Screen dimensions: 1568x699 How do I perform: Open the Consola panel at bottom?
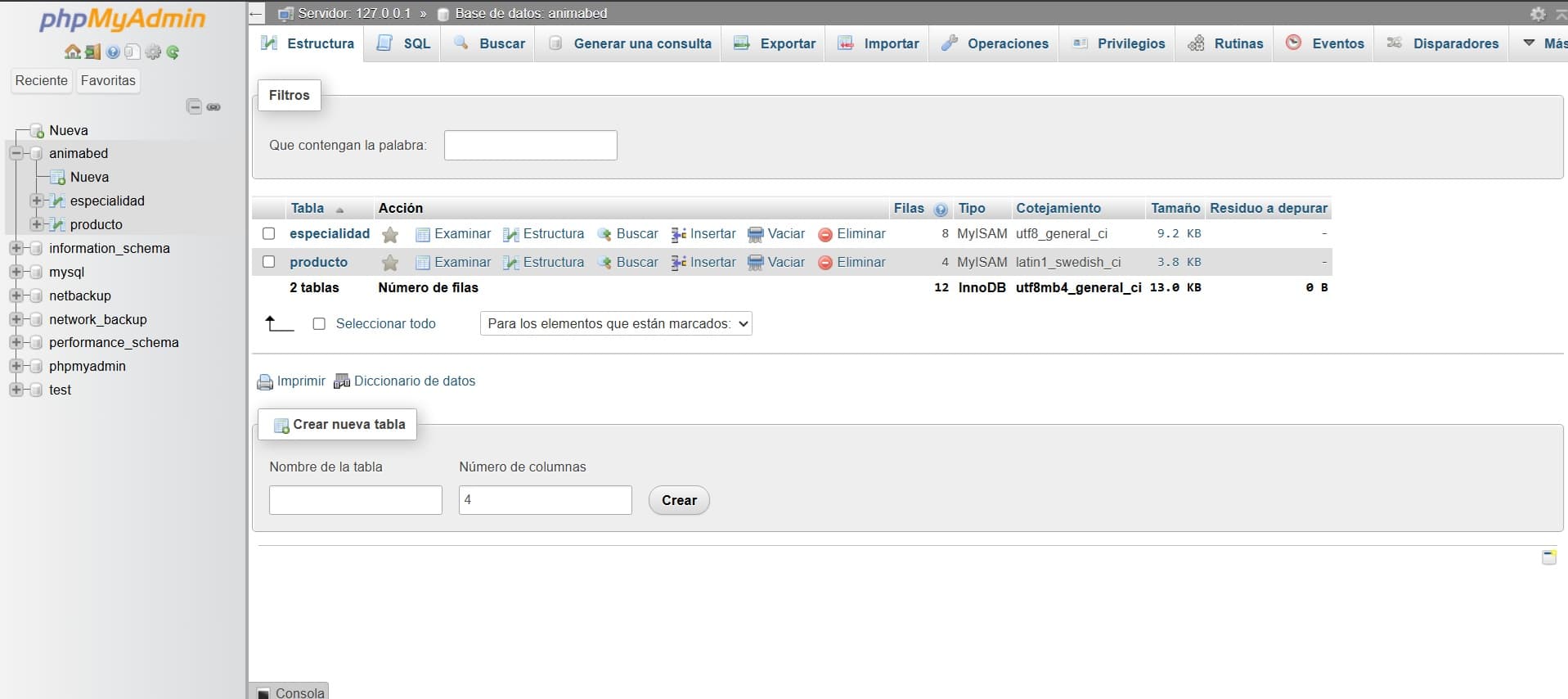[291, 692]
